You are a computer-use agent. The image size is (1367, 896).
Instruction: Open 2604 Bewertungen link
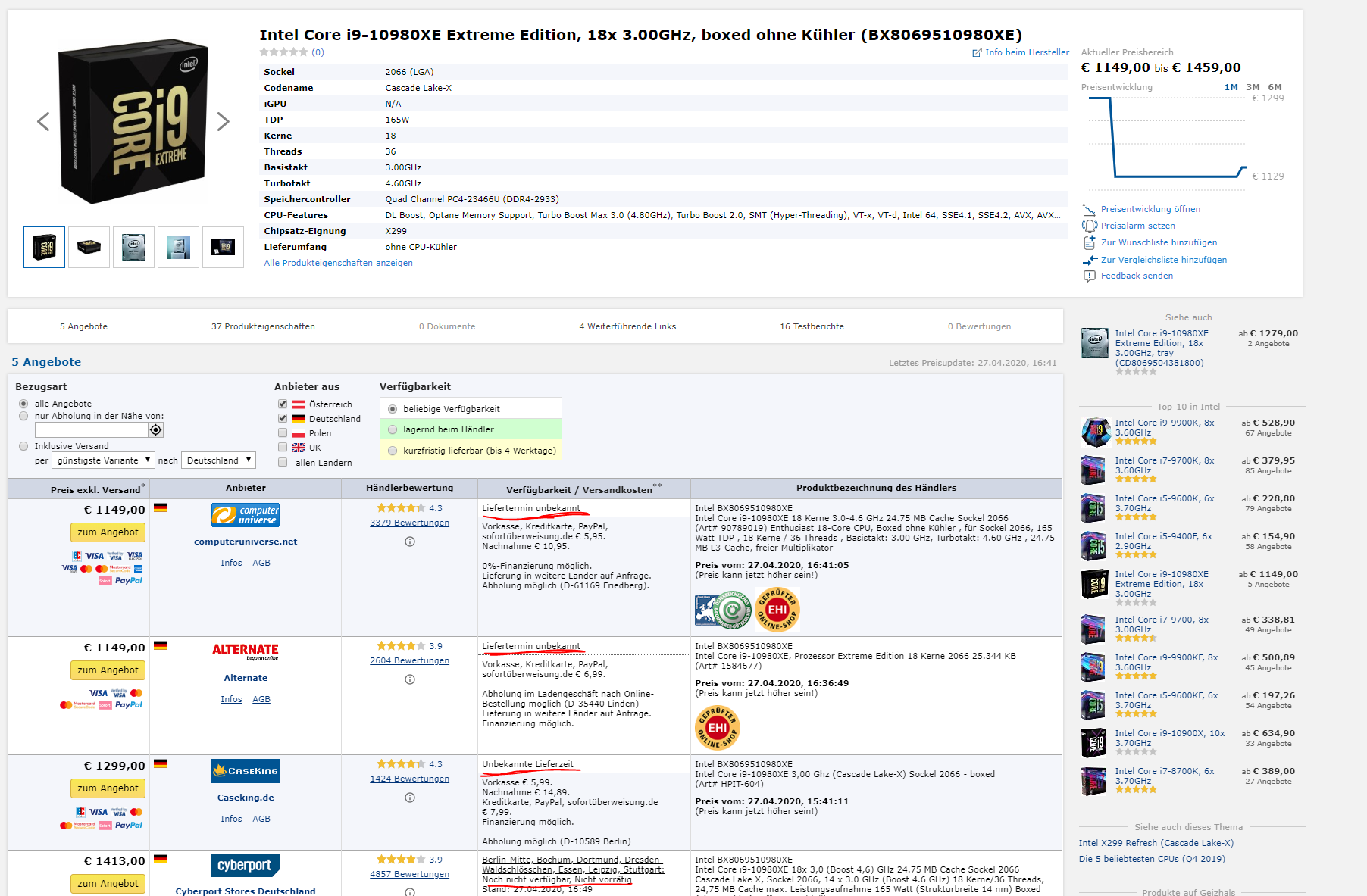click(x=410, y=660)
